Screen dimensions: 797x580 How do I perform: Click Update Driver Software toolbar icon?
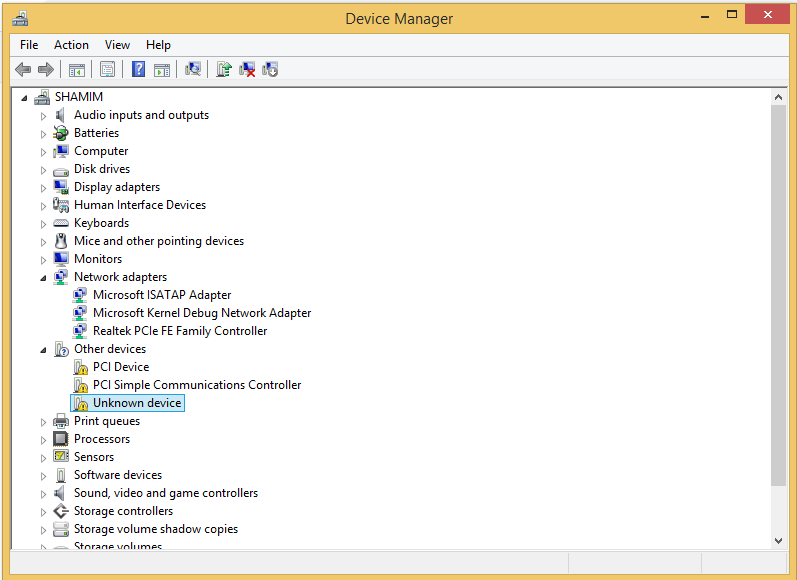(x=224, y=69)
